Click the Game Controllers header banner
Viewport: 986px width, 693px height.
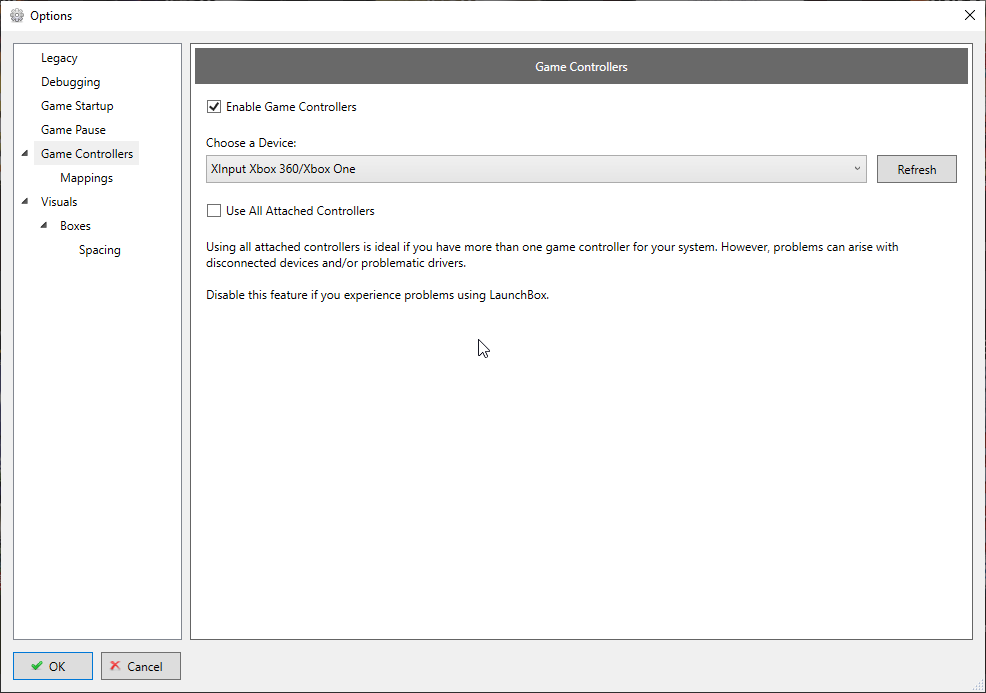point(581,66)
